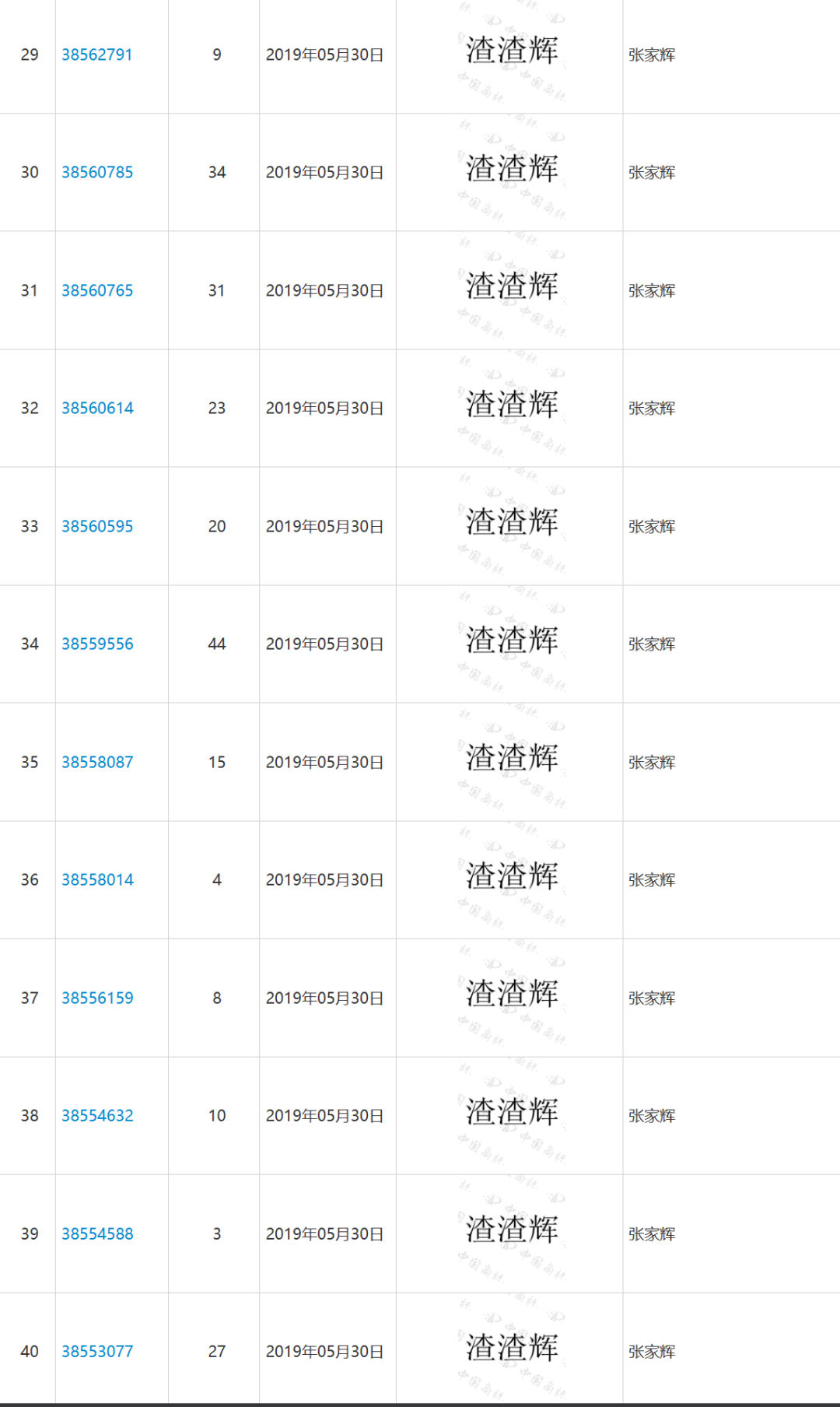Screen dimensions: 840x1407
Task: Select class number 15 in row 35
Action: coord(217,762)
